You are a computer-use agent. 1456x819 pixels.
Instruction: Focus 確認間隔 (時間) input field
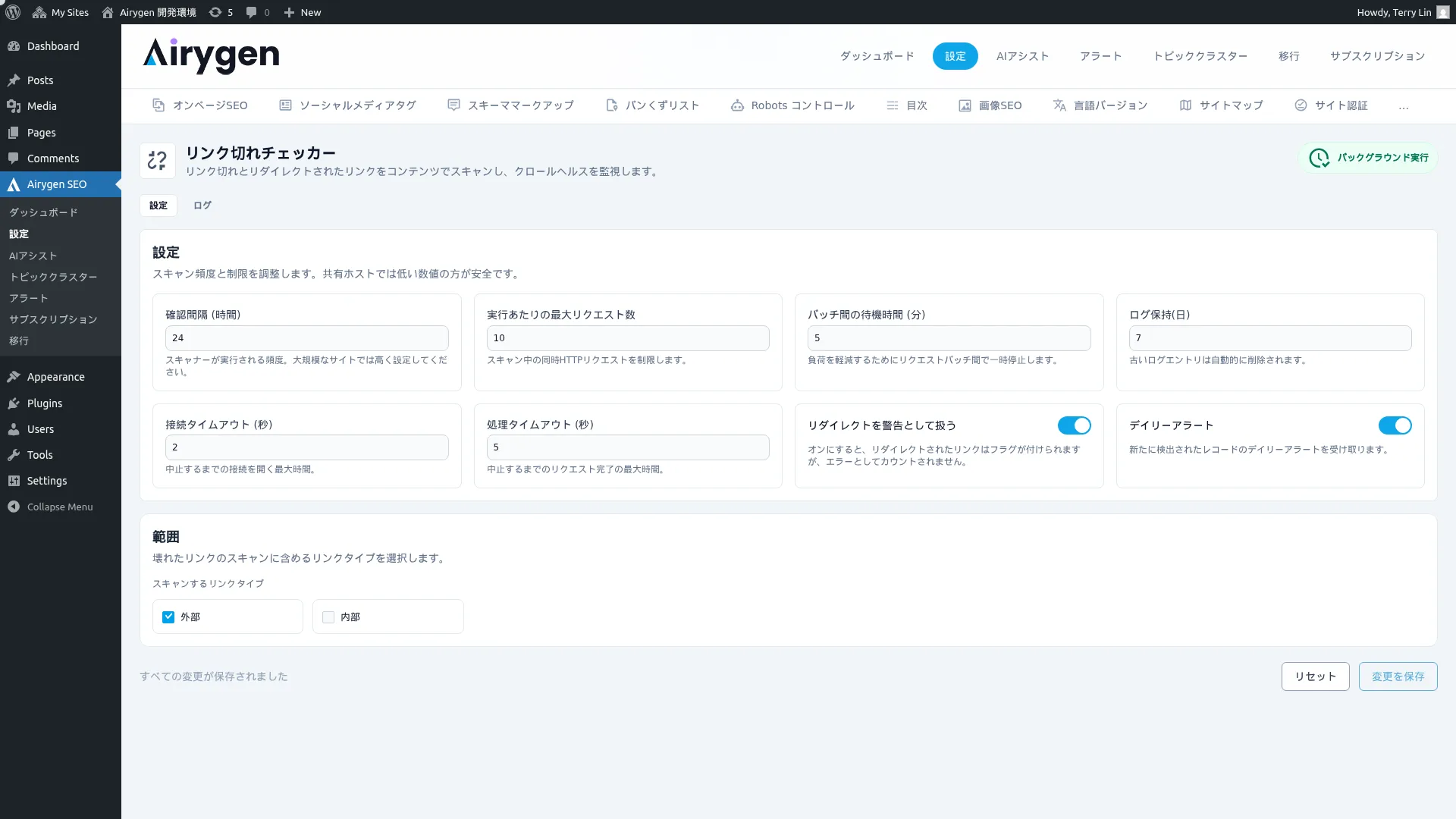click(306, 338)
